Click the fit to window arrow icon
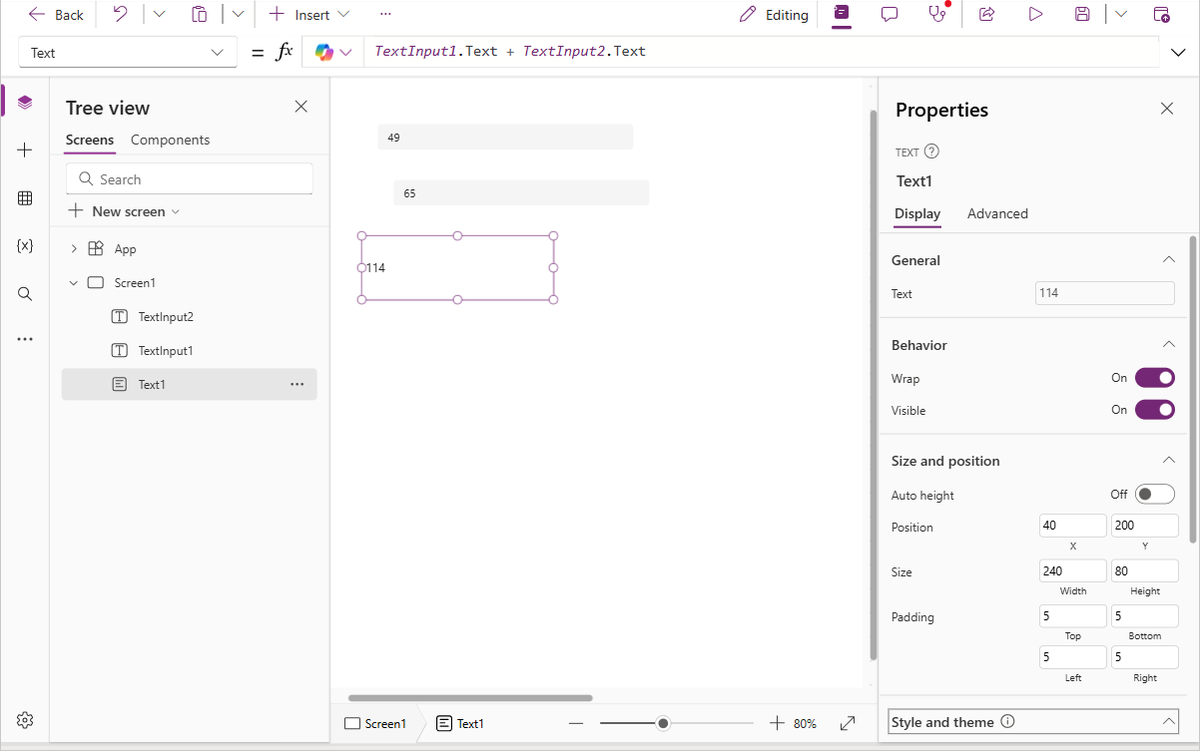Image resolution: width=1200 pixels, height=751 pixels. point(847,723)
